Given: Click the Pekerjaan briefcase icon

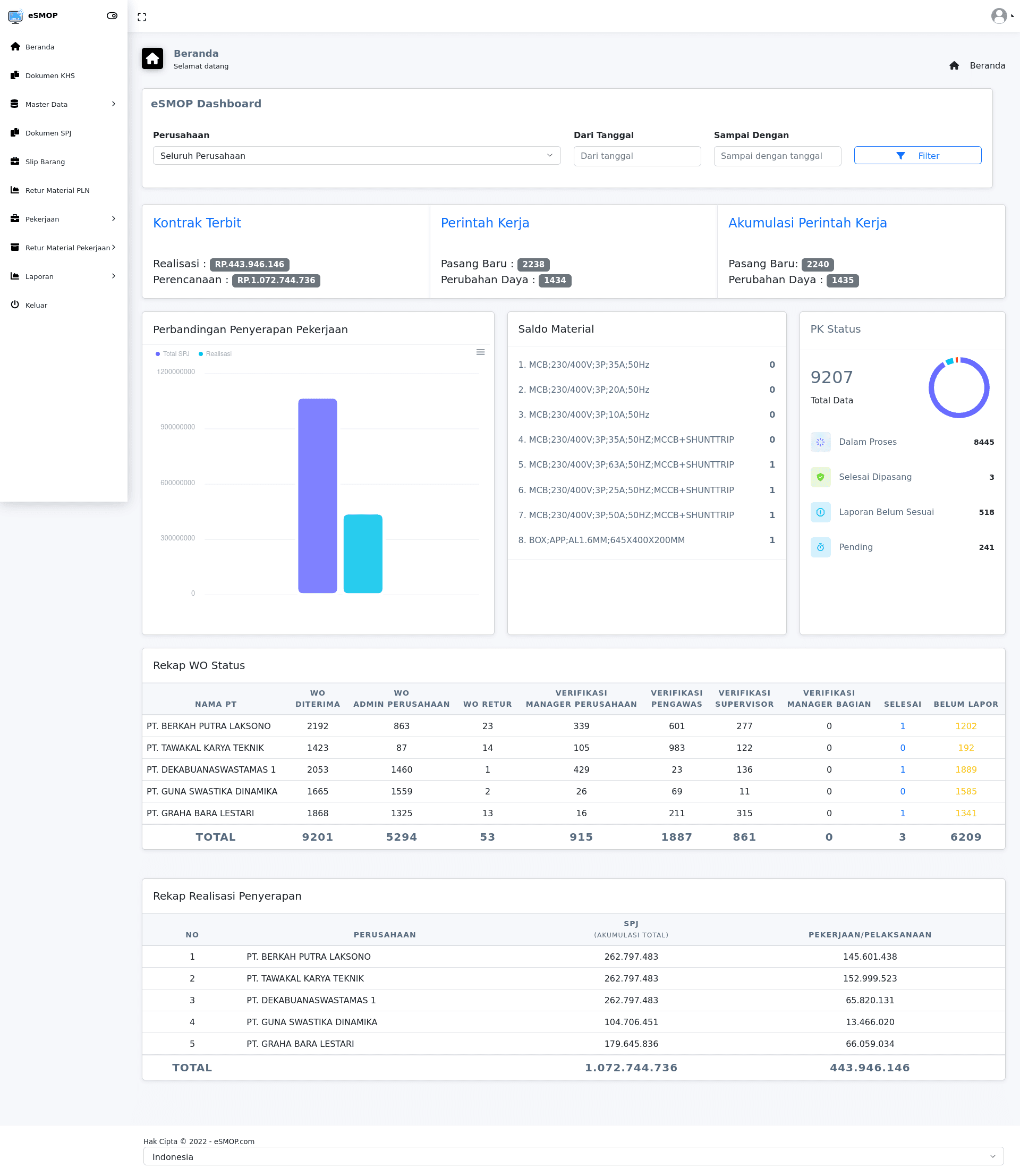Looking at the screenshot, I should coord(15,219).
